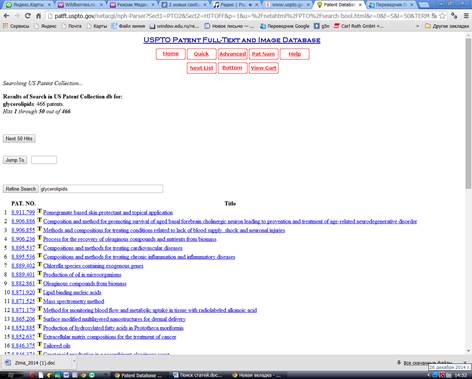Click the Bottom button
Viewport: 472px width, 379px height.
point(232,68)
